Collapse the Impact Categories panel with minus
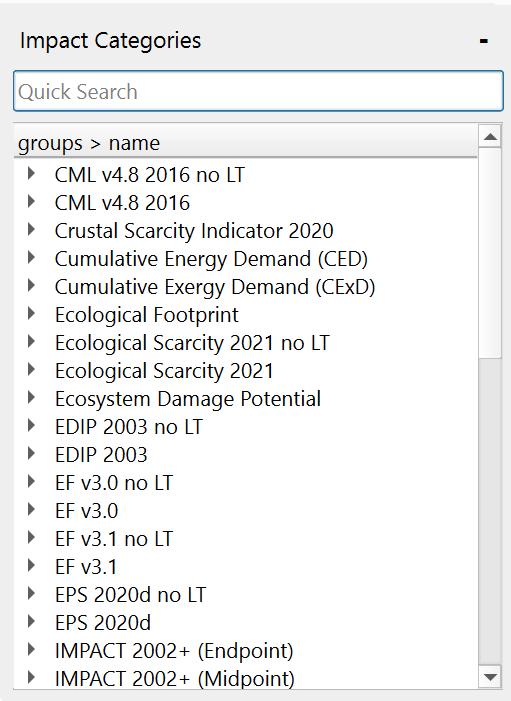The image size is (511, 701). (x=483, y=41)
